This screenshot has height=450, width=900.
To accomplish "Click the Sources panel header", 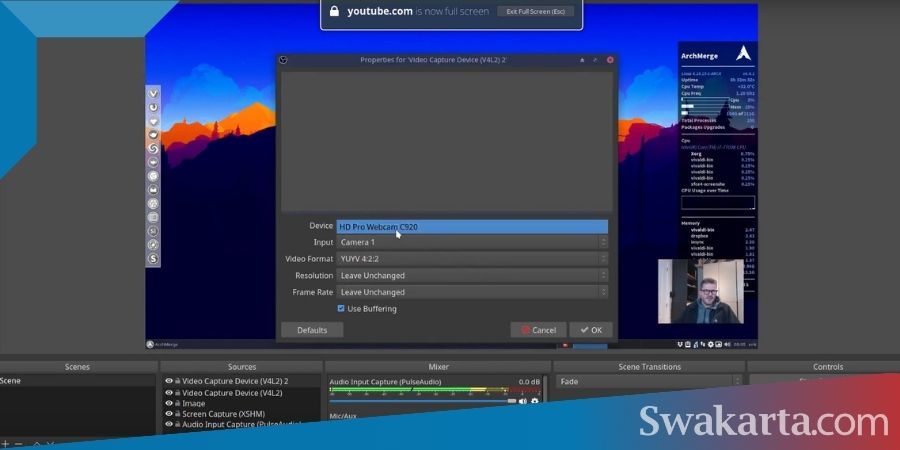I will [x=242, y=367].
